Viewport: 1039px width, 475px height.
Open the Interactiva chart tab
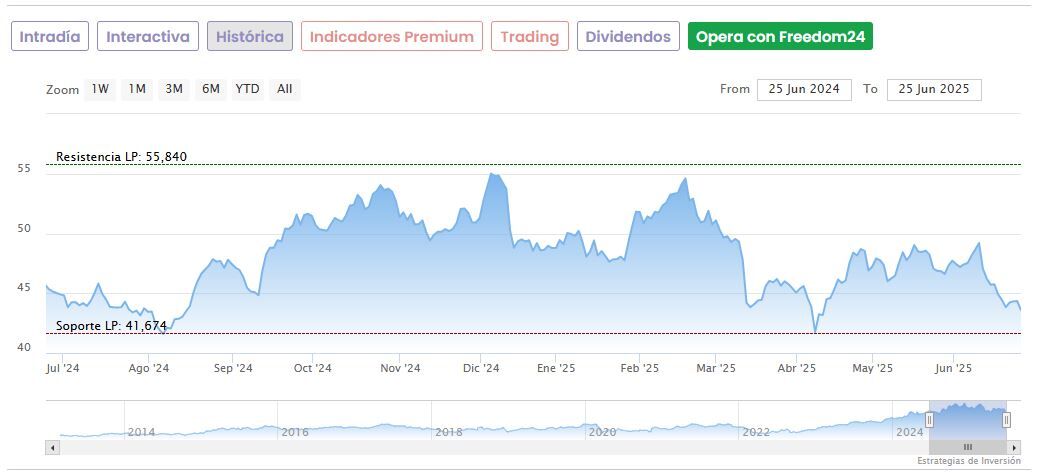148,37
